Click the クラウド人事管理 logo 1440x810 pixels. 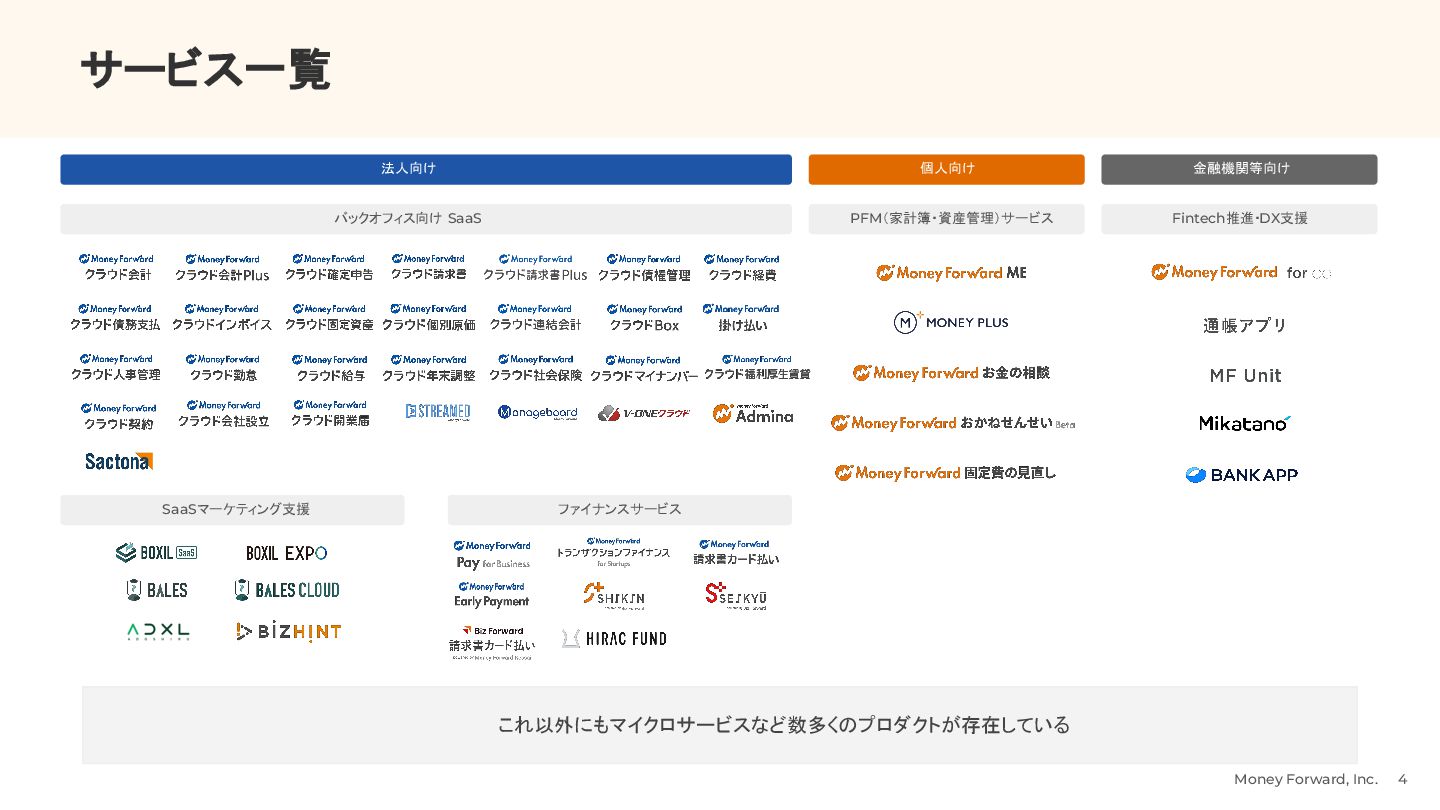115,367
